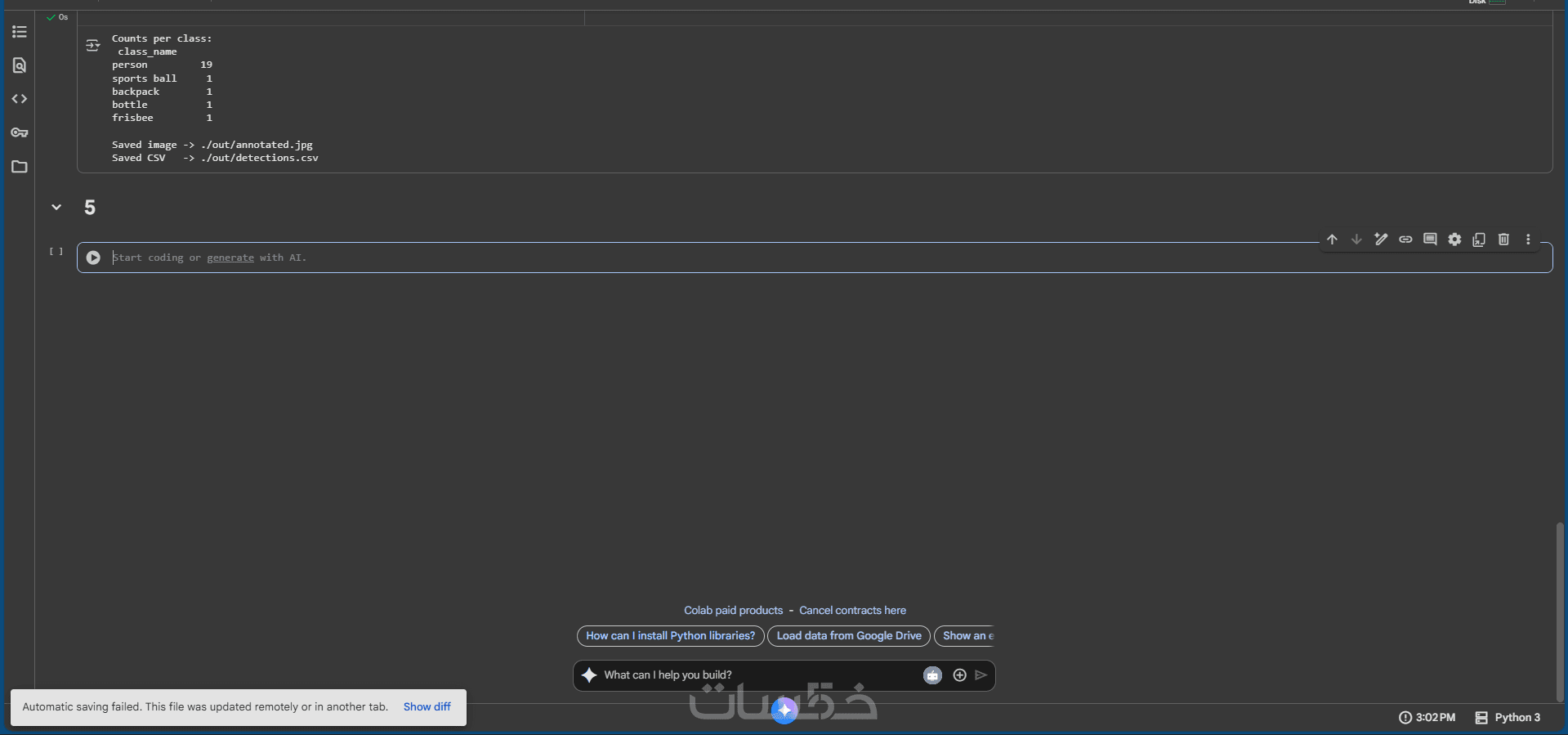
Task: Click Show diff in the saving failed notice
Action: (x=427, y=707)
